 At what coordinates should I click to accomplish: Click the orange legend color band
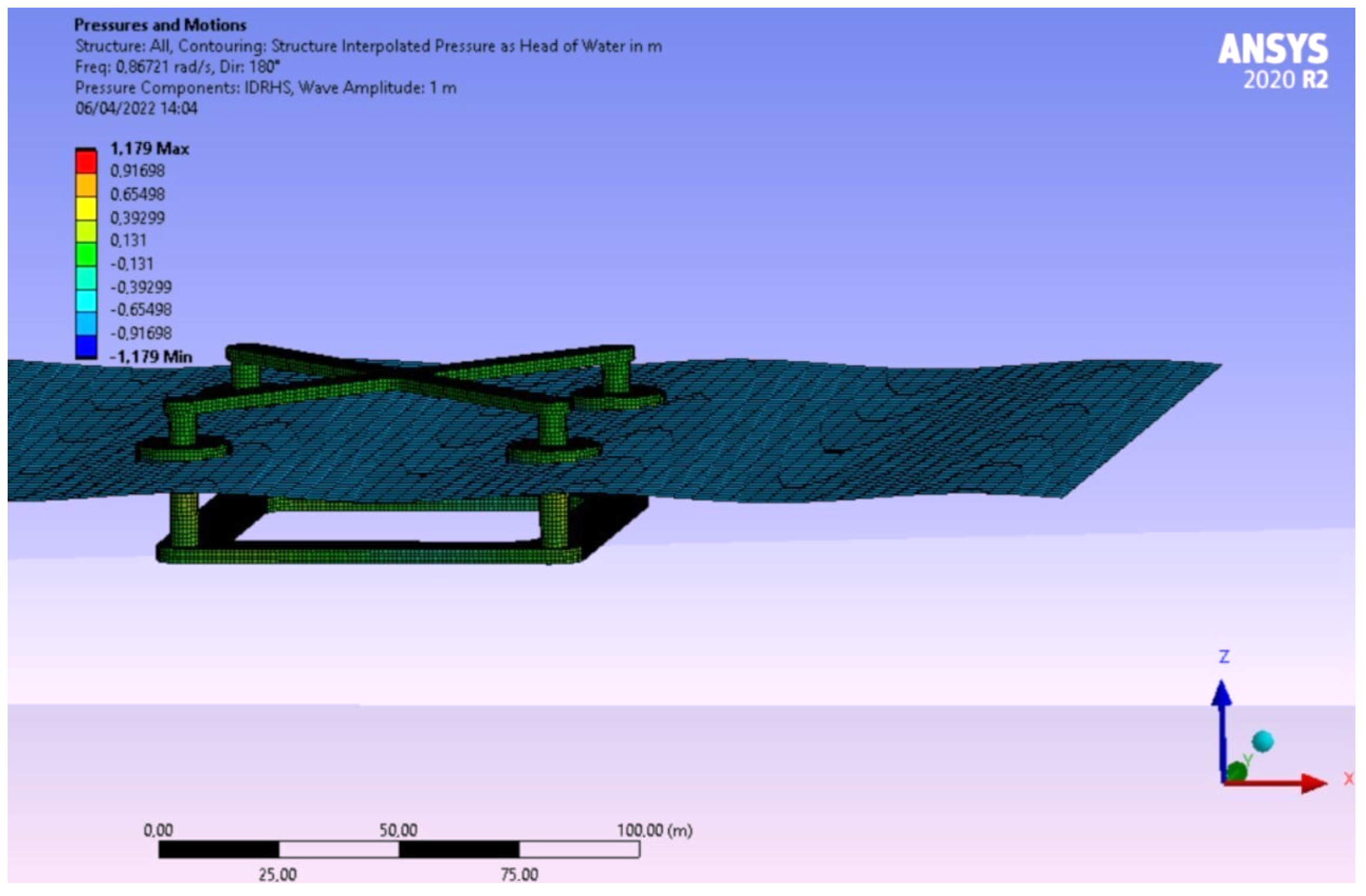pos(86,185)
